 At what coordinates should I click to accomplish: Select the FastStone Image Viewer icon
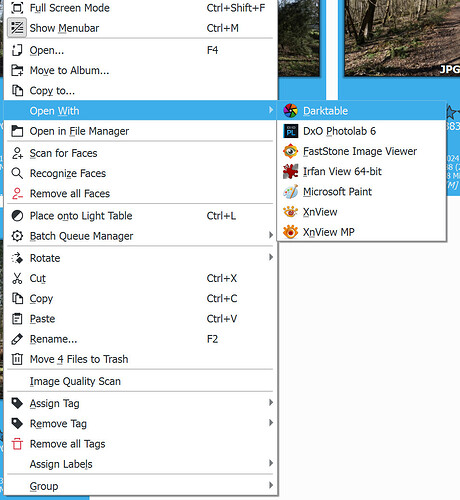(290, 151)
